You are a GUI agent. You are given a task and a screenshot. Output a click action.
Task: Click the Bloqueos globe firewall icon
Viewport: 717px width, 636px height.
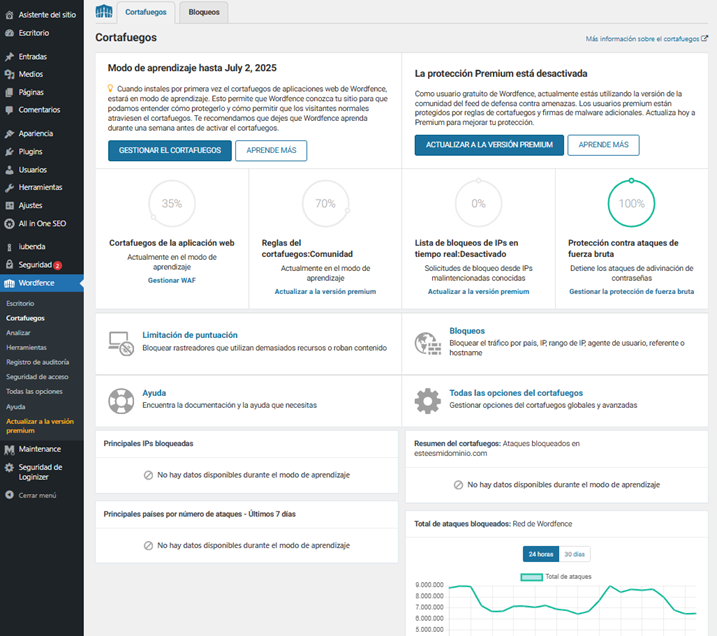tap(428, 343)
